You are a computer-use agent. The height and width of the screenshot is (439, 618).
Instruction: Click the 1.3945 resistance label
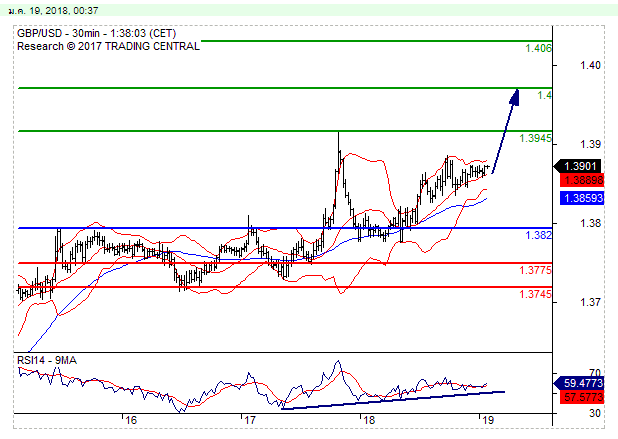point(536,138)
